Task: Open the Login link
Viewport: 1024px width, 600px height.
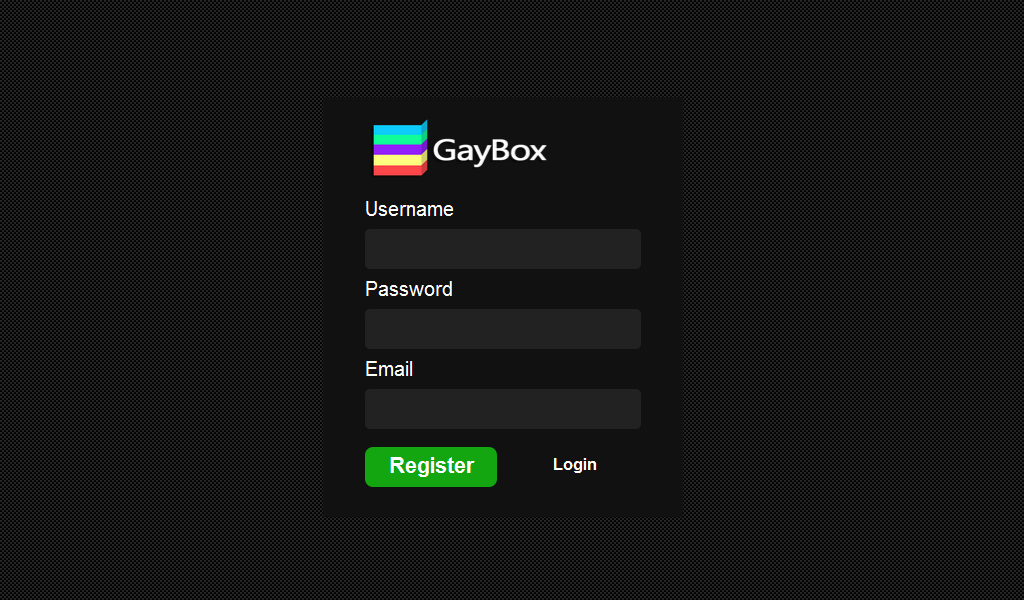Action: [575, 464]
